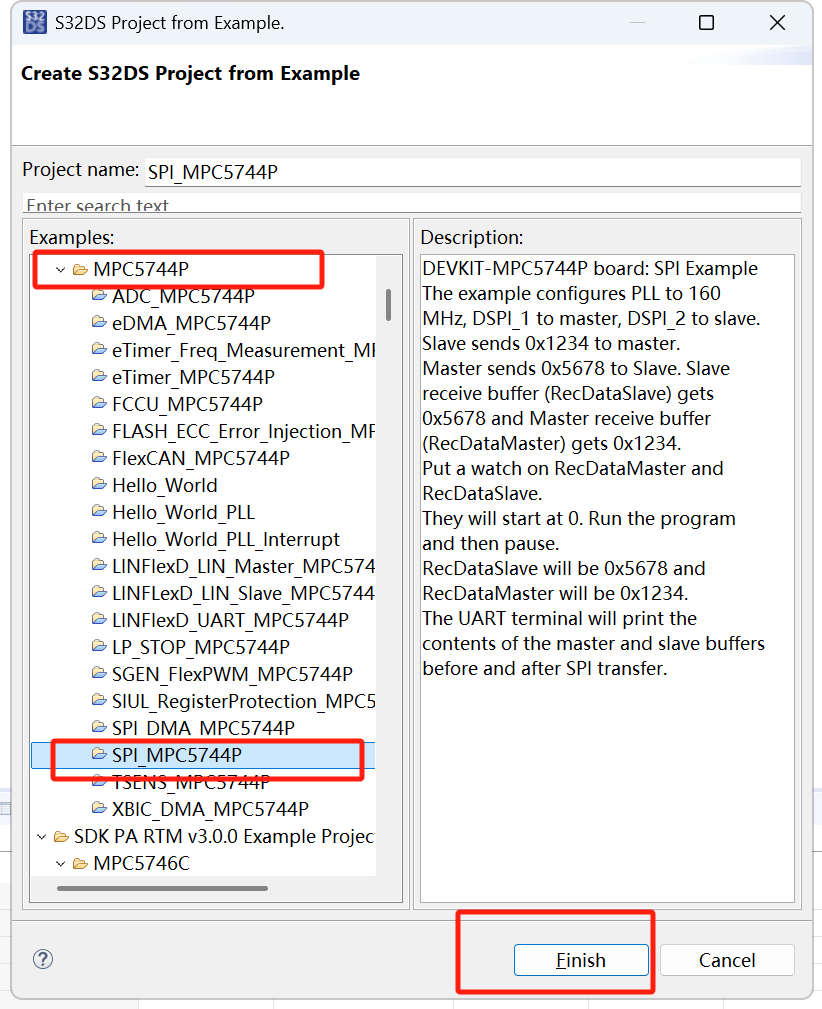Select the MPC5744P parent folder

141,269
